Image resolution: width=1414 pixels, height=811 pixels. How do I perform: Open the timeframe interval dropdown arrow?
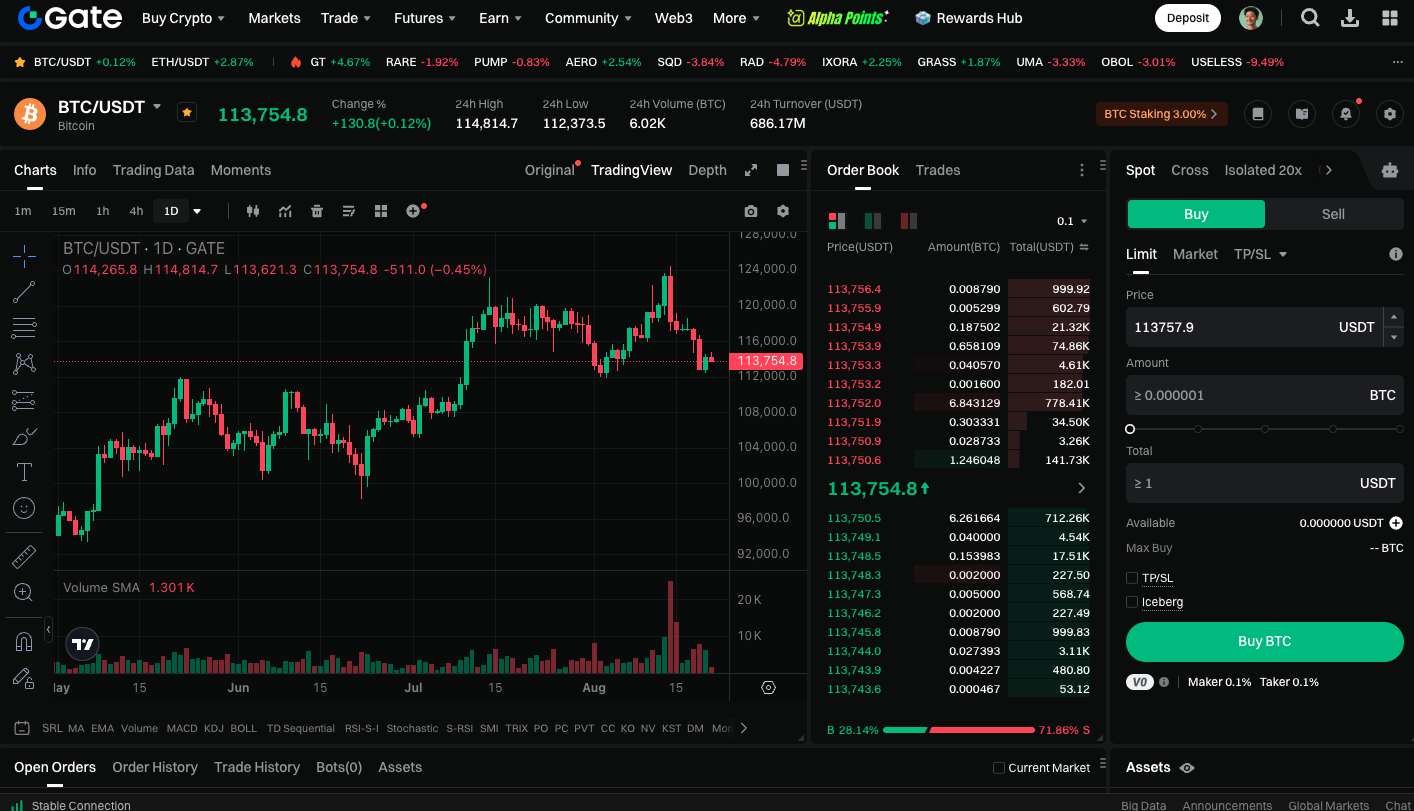(197, 211)
